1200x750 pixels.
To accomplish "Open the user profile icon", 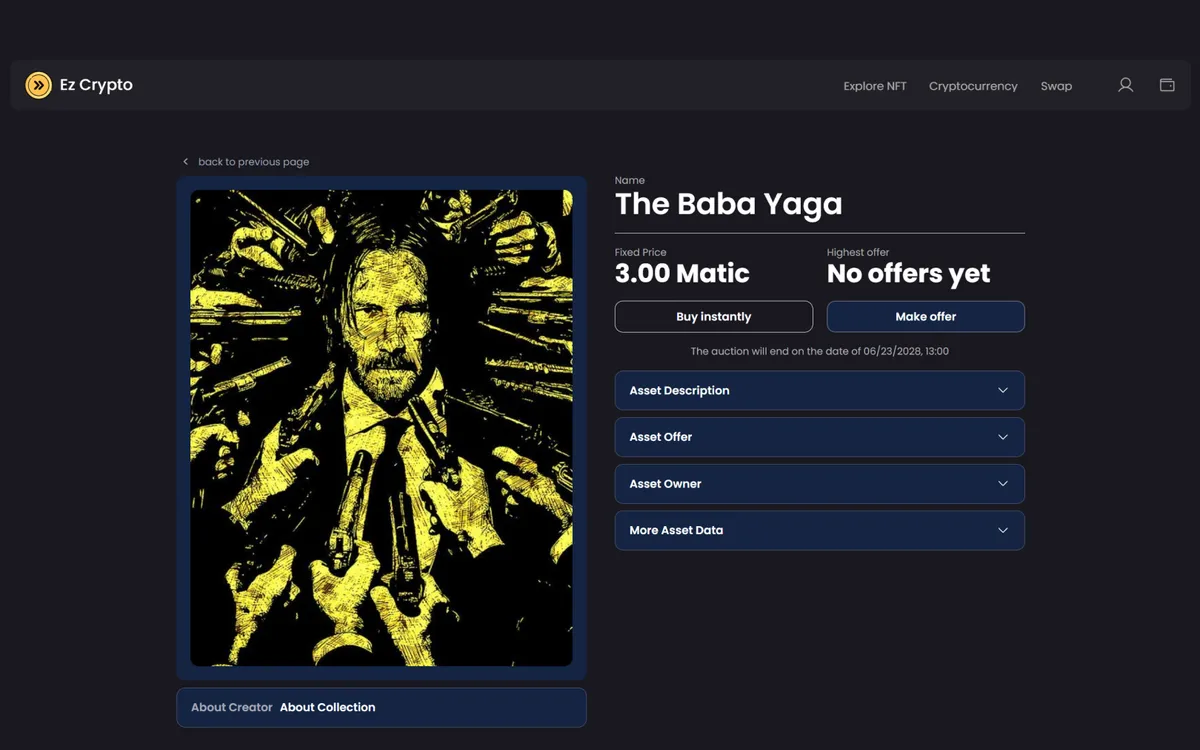I will pyautogui.click(x=1125, y=85).
